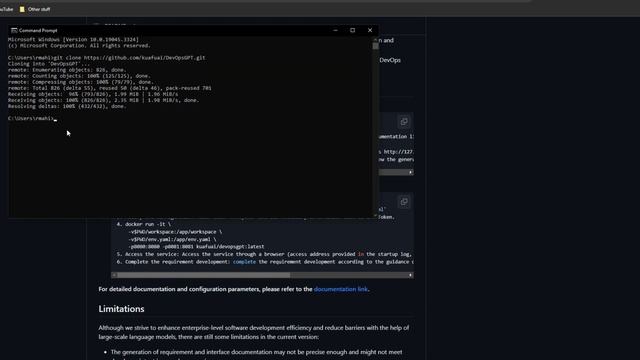Click the Command Prompt title bar icon
The image size is (640, 360).
14,30
